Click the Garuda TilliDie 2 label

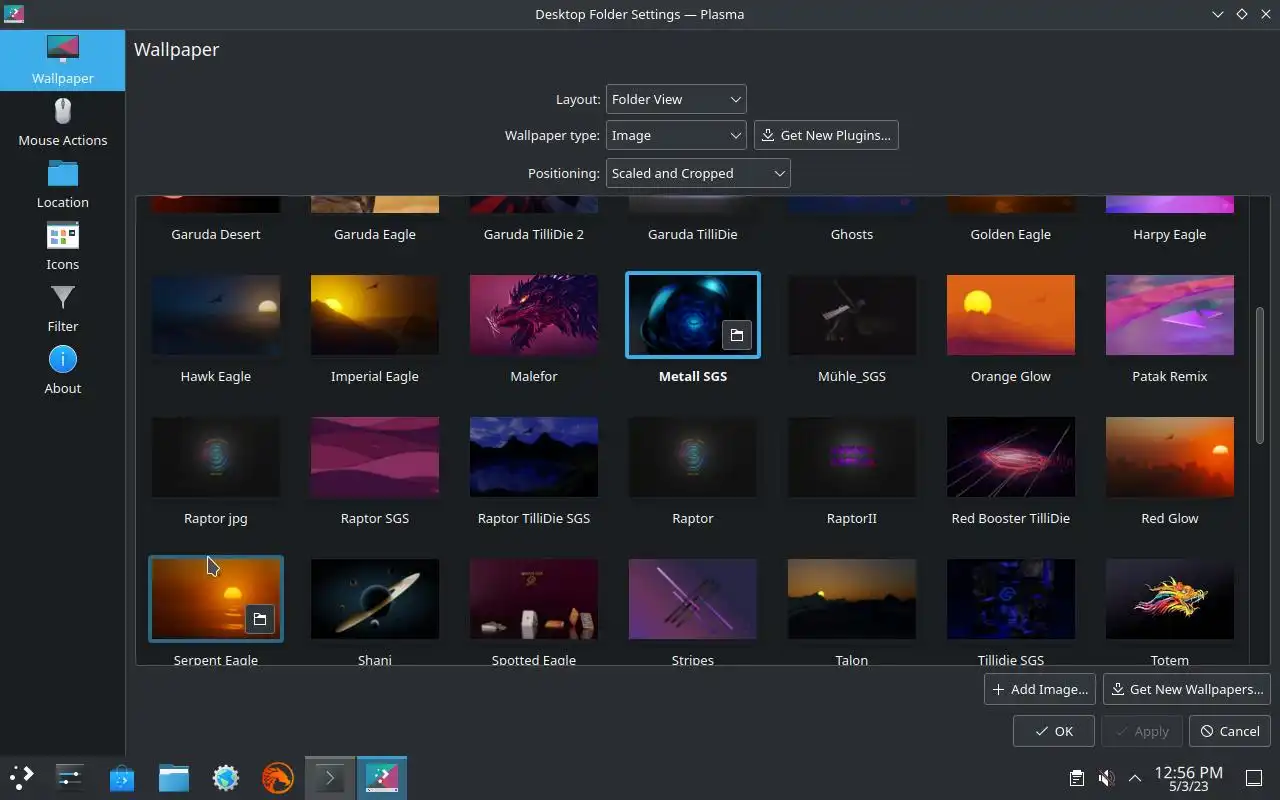(533, 234)
